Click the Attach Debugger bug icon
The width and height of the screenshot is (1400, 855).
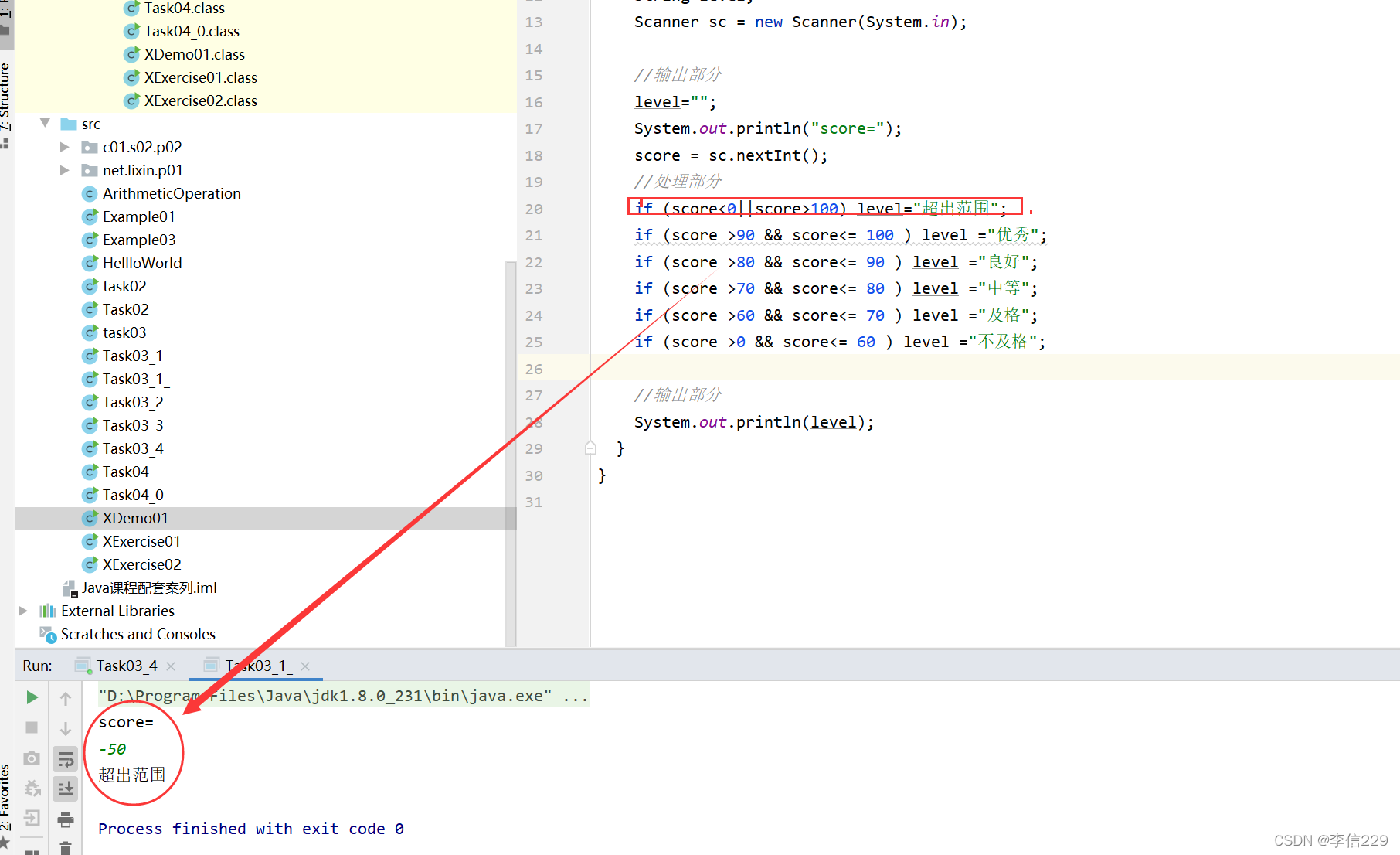coord(32,788)
